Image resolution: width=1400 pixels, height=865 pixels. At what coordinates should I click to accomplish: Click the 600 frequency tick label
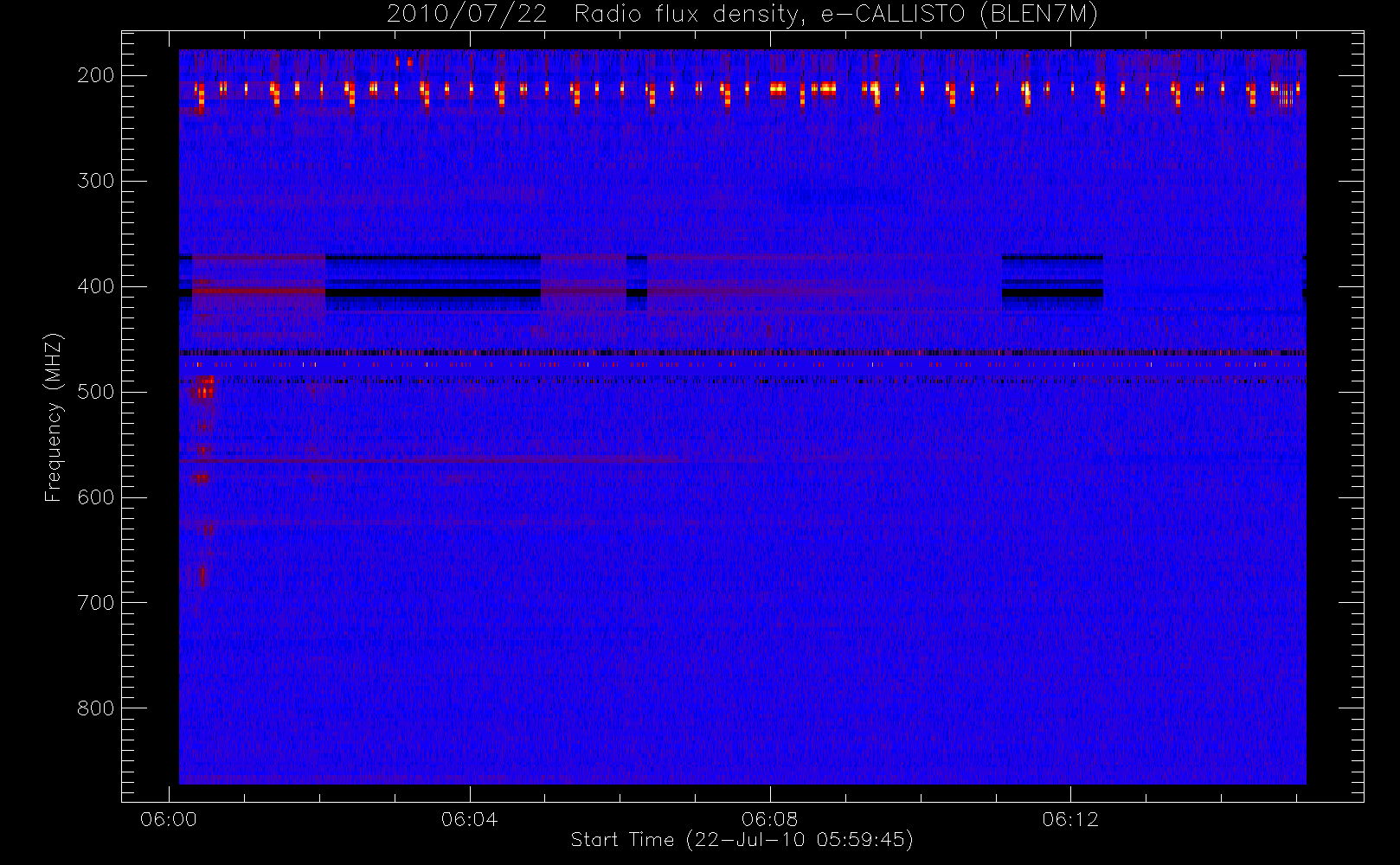pyautogui.click(x=95, y=497)
